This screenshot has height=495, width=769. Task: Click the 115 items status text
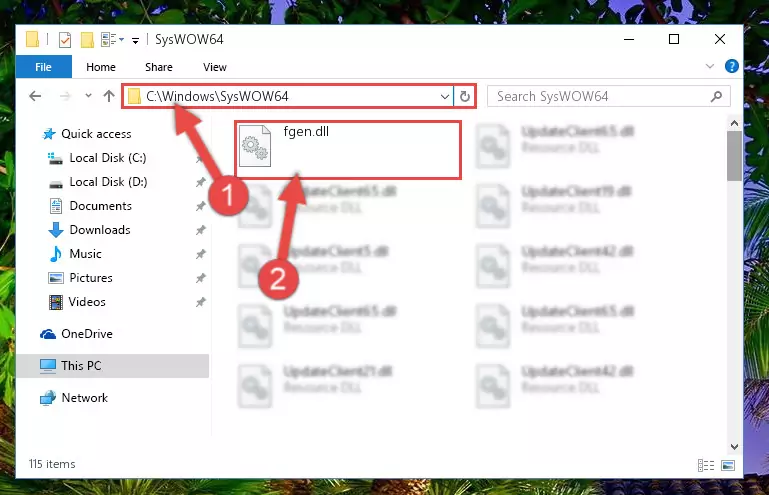pyautogui.click(x=52, y=464)
